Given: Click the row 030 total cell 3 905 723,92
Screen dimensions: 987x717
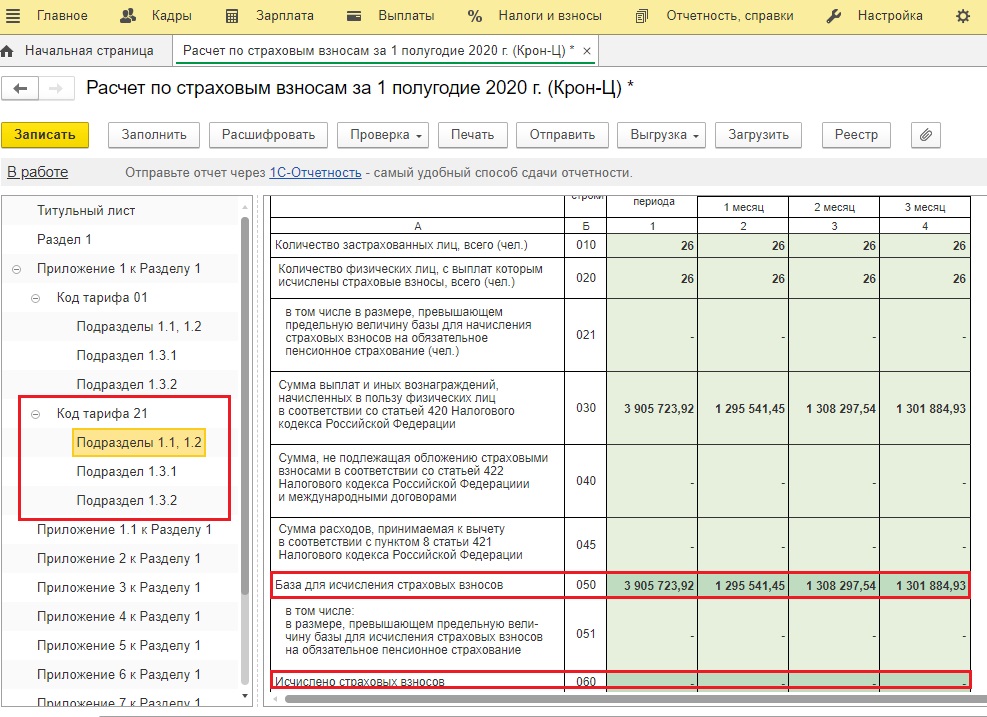Looking at the screenshot, I should click(652, 408).
